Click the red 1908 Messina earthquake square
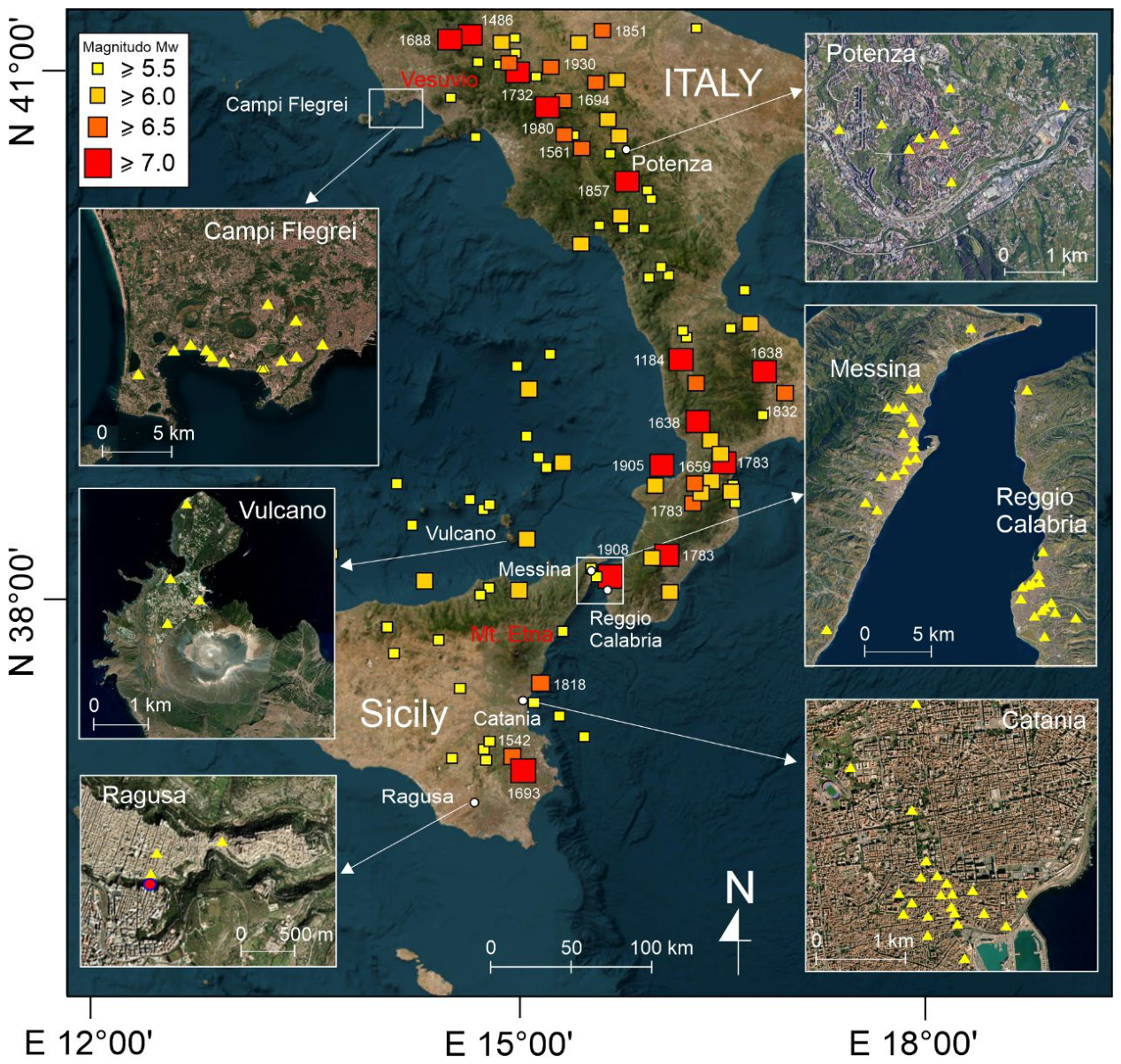The image size is (1121, 1064). point(610,576)
